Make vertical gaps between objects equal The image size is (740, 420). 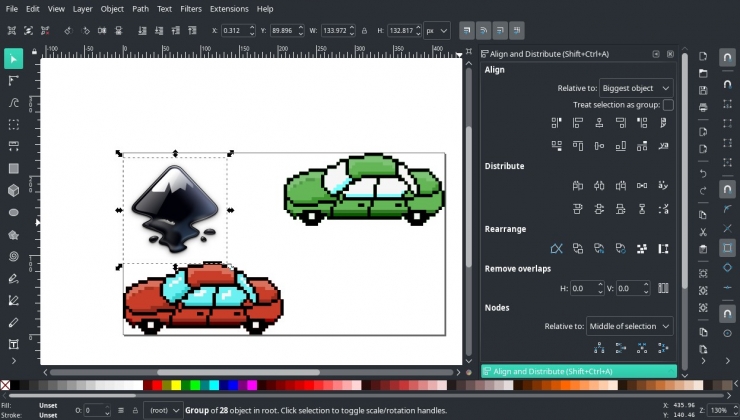pos(642,209)
